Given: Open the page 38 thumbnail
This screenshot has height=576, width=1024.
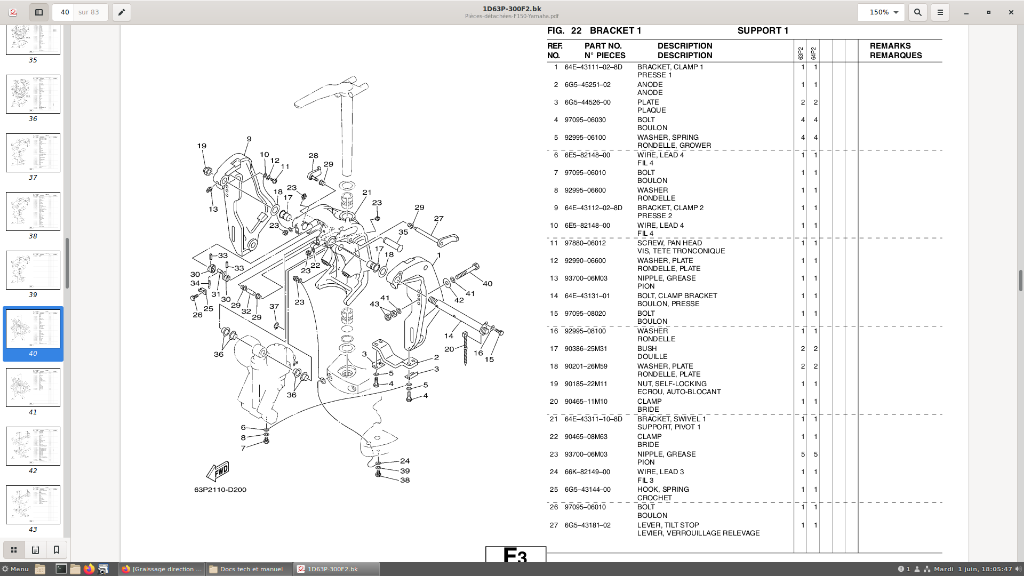Looking at the screenshot, I should 33,212.
